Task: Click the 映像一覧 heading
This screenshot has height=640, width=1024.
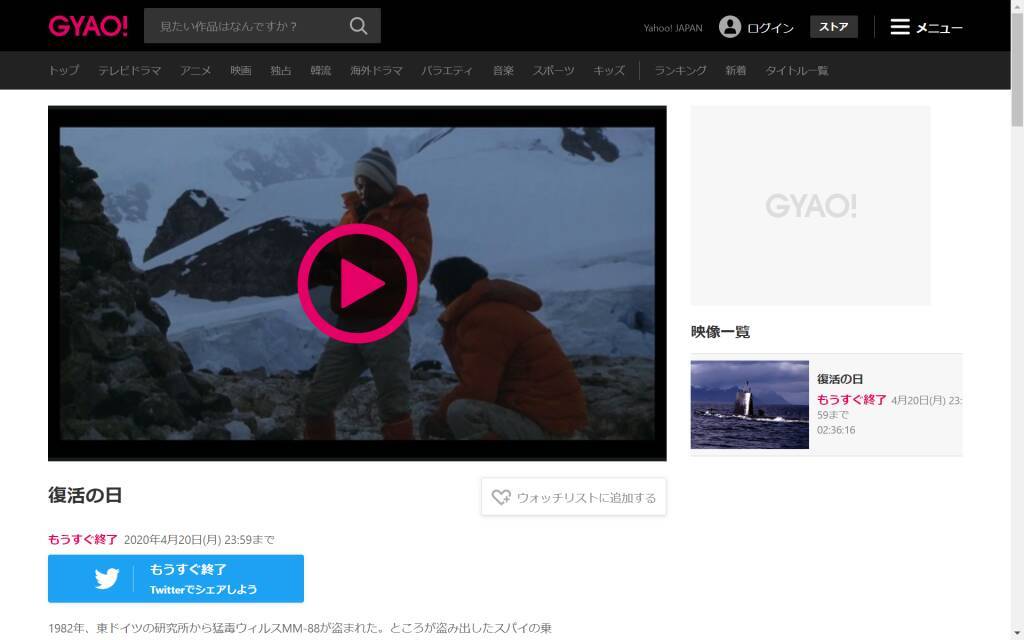Action: coord(720,332)
